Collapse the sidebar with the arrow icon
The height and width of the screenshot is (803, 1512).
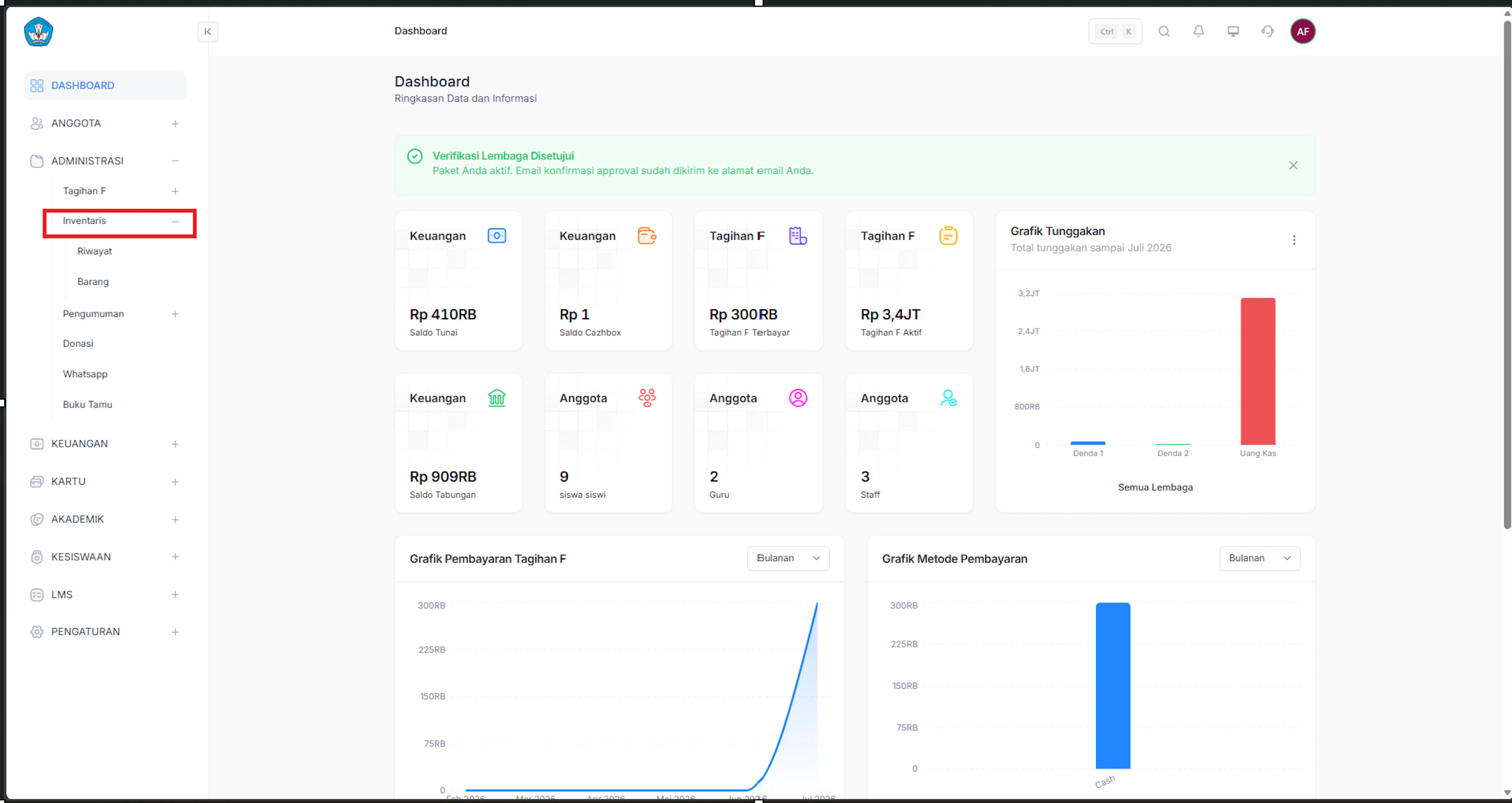pos(208,32)
